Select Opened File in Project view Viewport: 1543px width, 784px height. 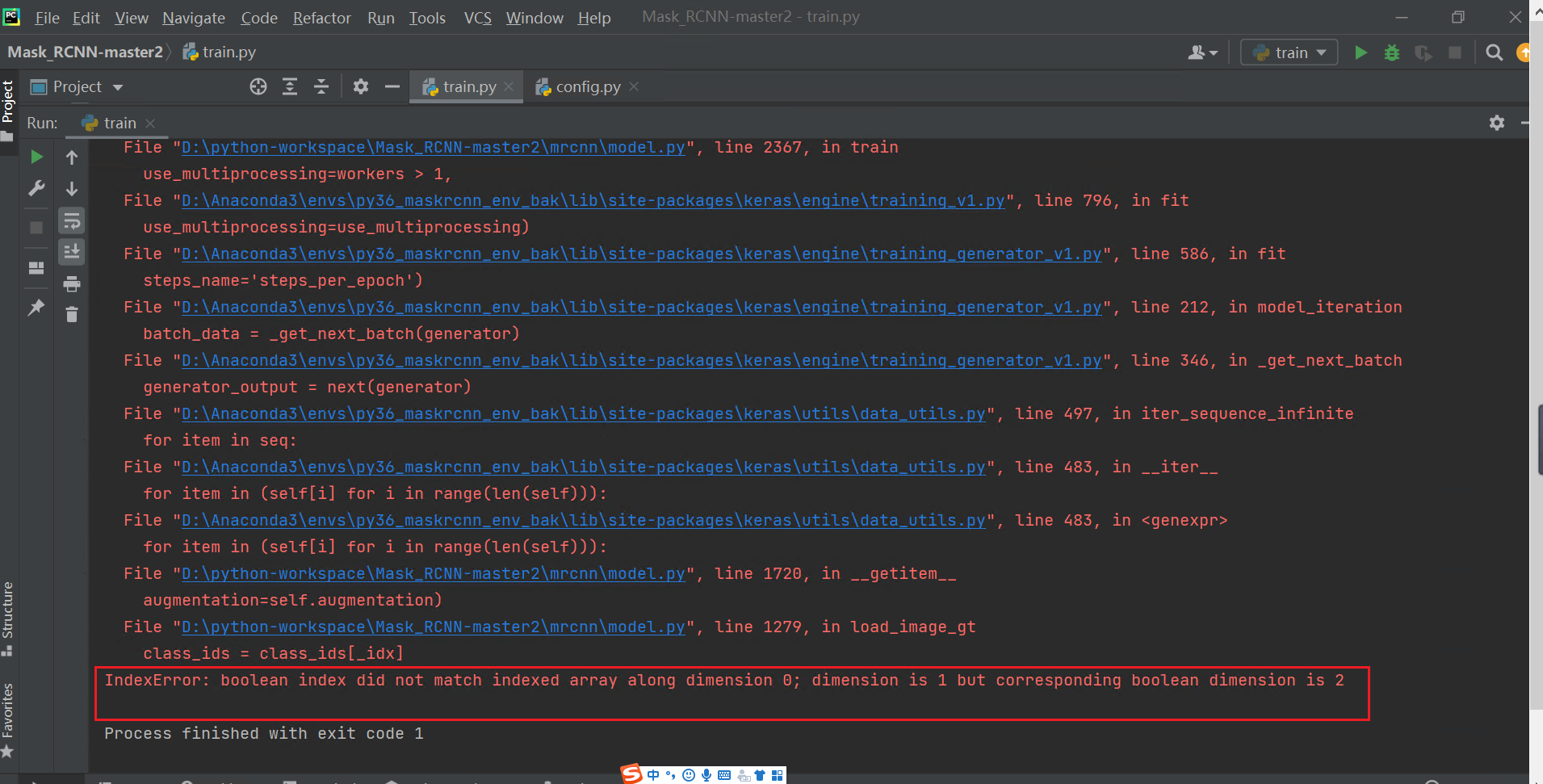pos(258,86)
